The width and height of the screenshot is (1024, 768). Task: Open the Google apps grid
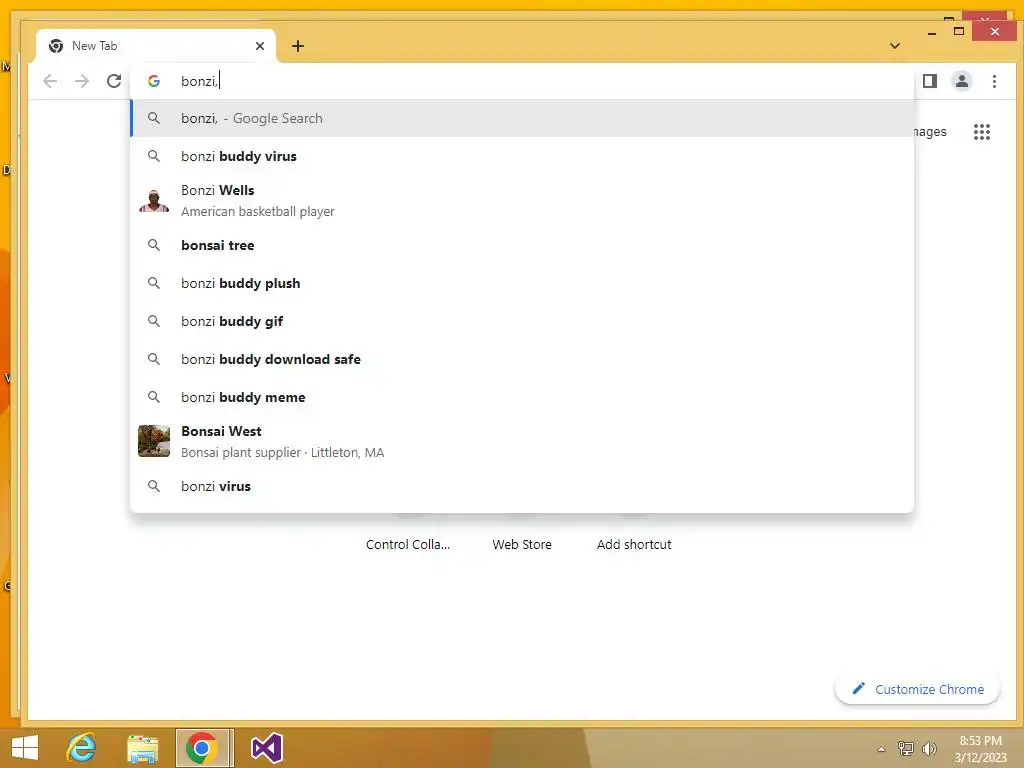982,132
